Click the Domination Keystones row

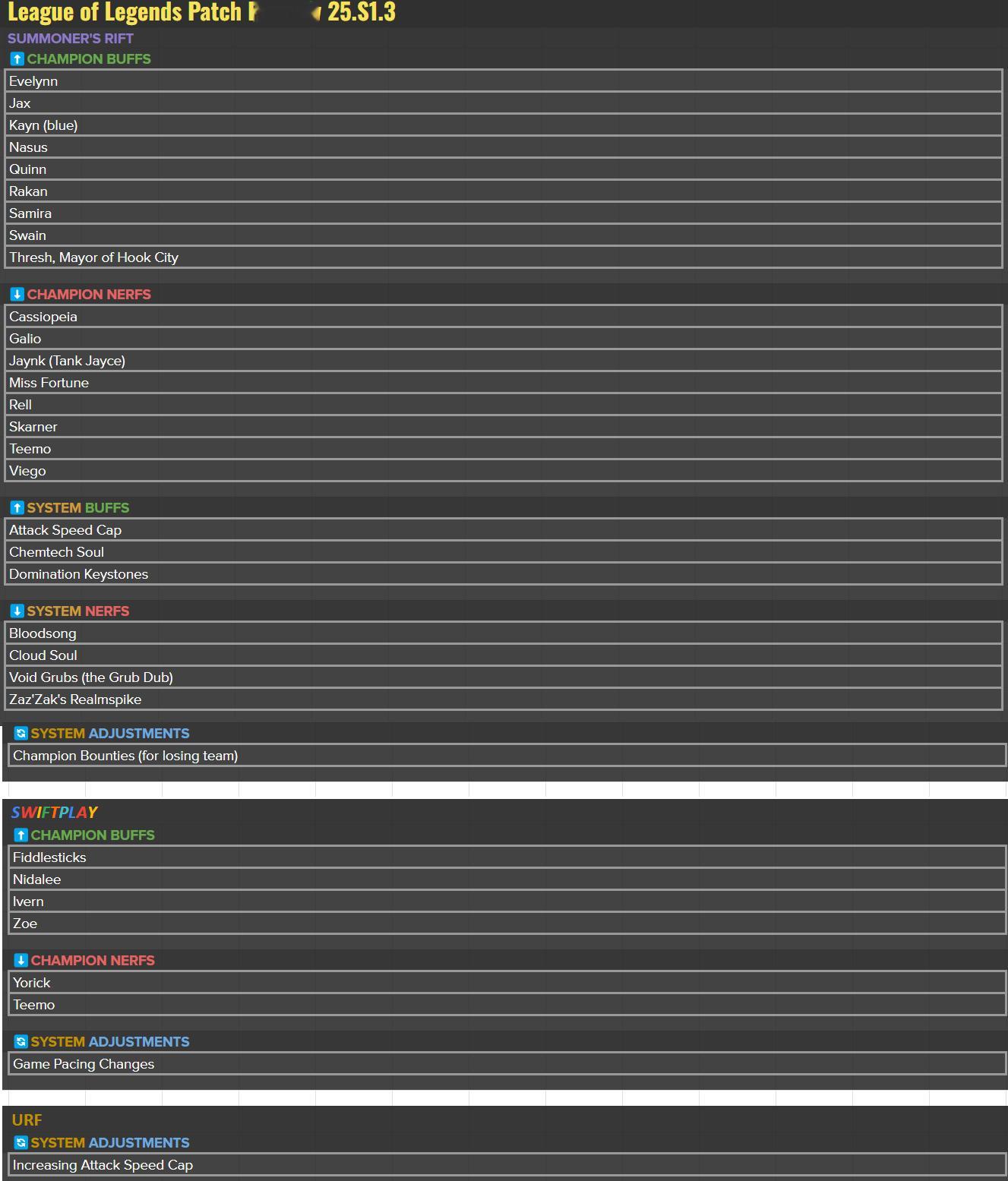(x=504, y=574)
